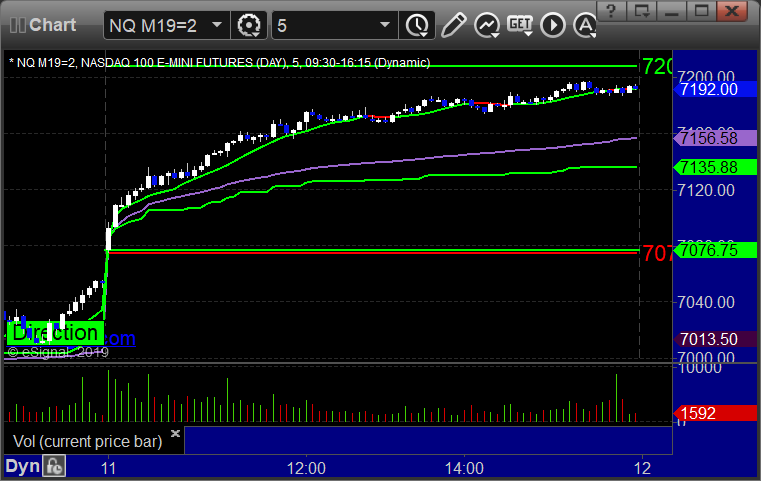
Task: Click the 7040.00 price scale label
Action: click(x=706, y=302)
